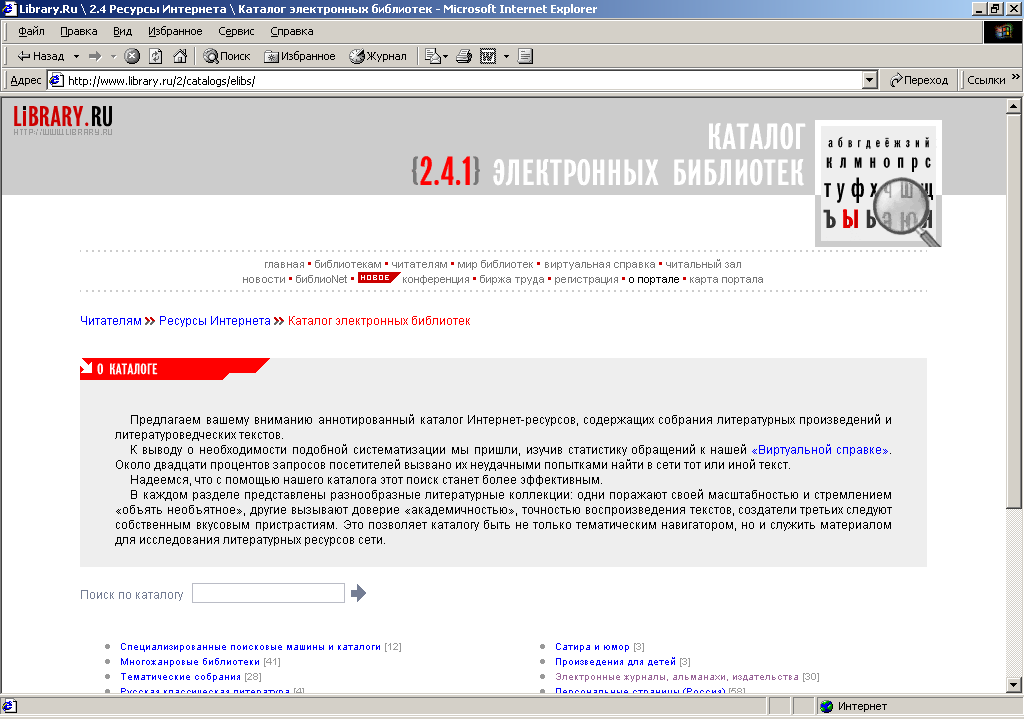This screenshot has height=719, width=1024.
Task: Click Каталог электронных библиотек breadcrumb
Action: (379, 321)
